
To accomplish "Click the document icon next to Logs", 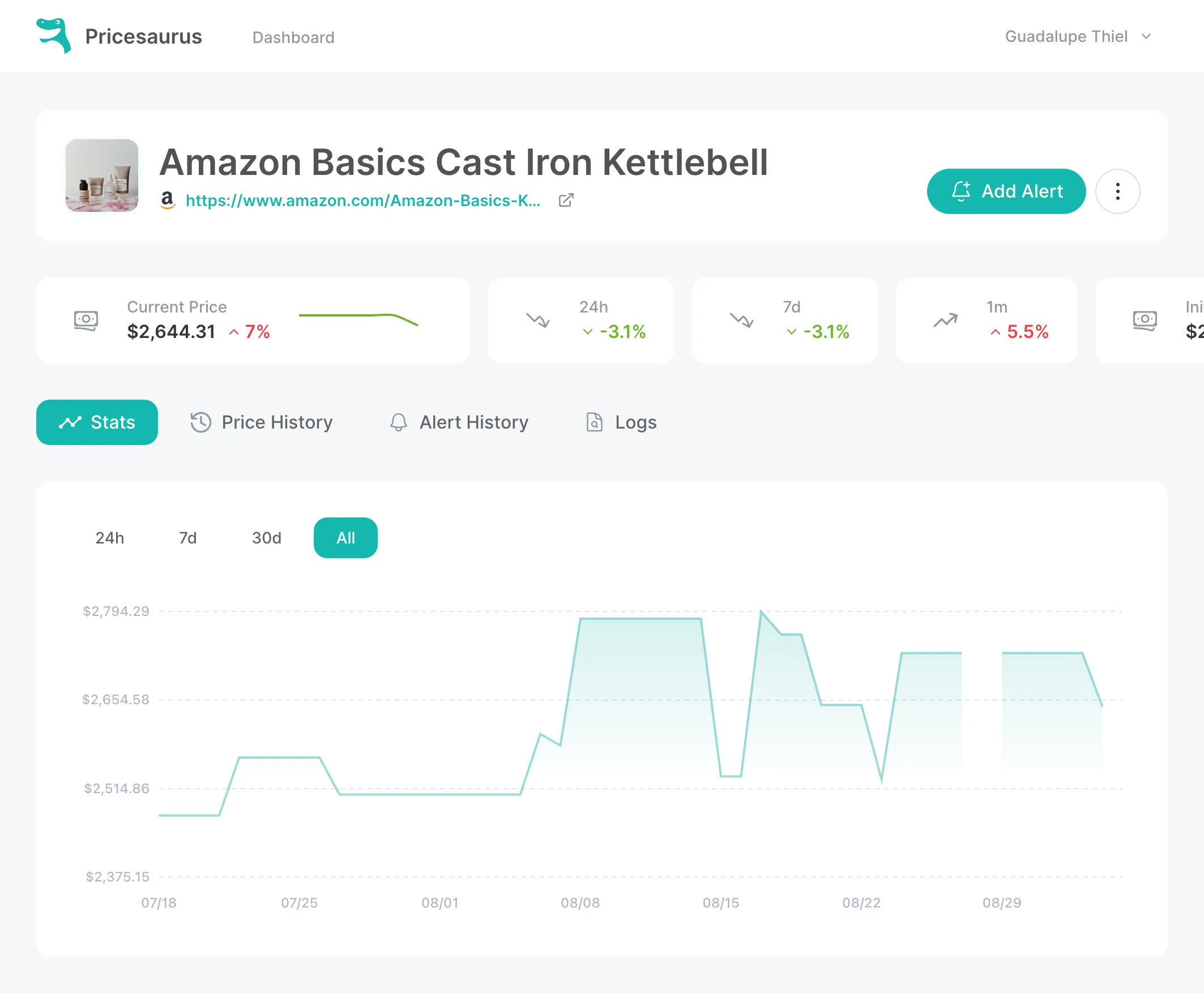I will click(595, 422).
